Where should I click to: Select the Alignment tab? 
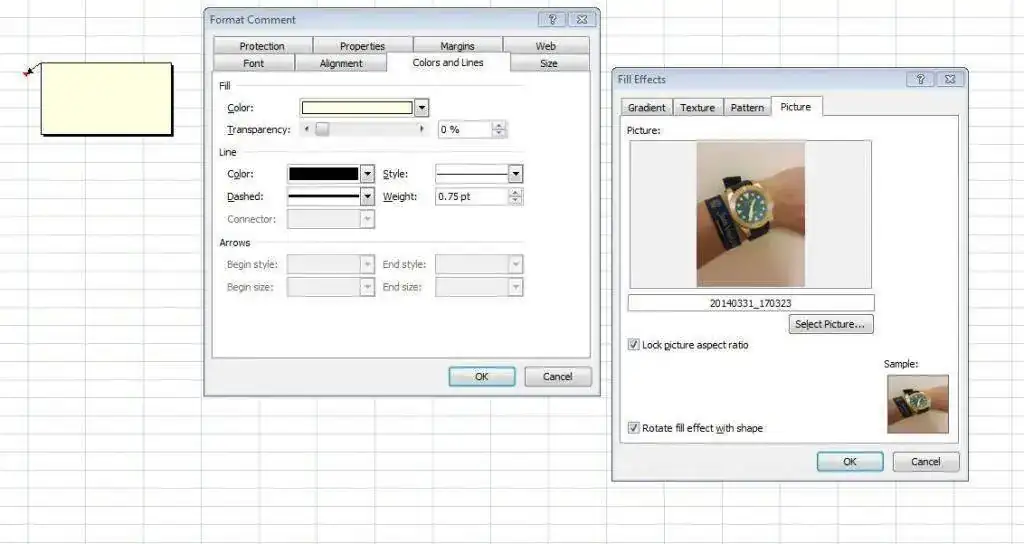341,63
